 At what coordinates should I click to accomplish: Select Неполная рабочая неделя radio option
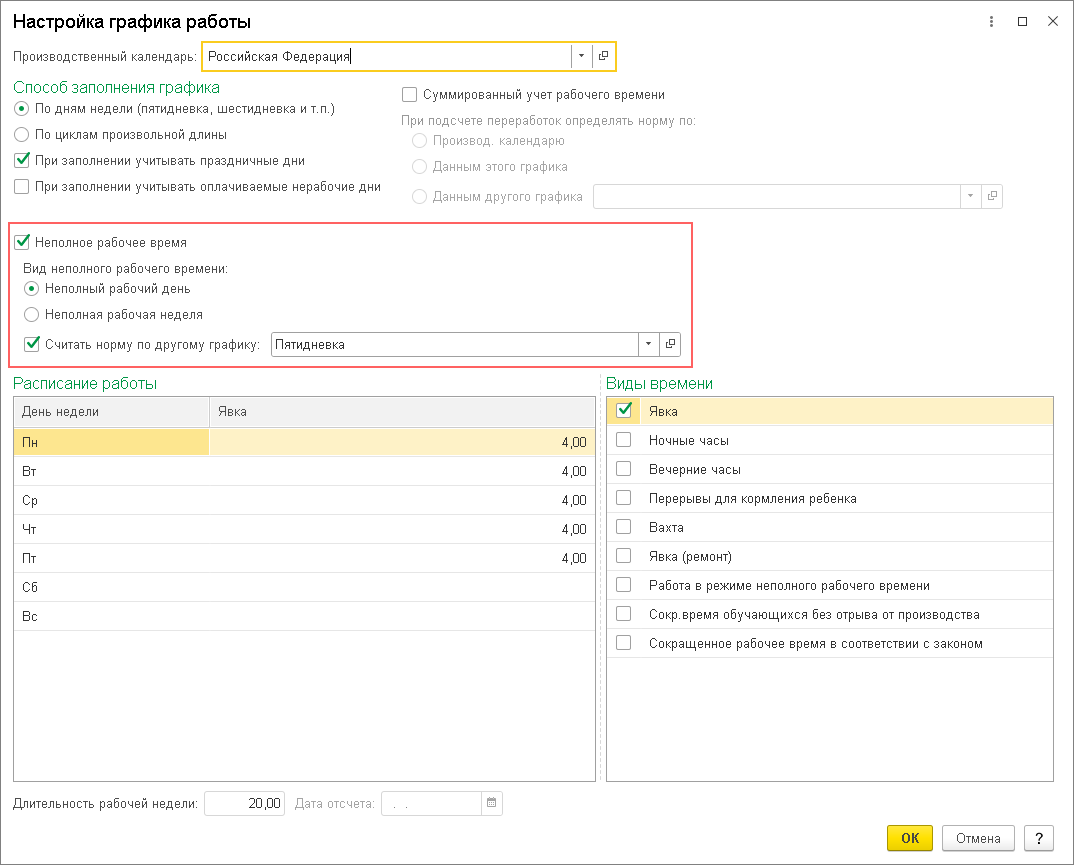coord(33,314)
